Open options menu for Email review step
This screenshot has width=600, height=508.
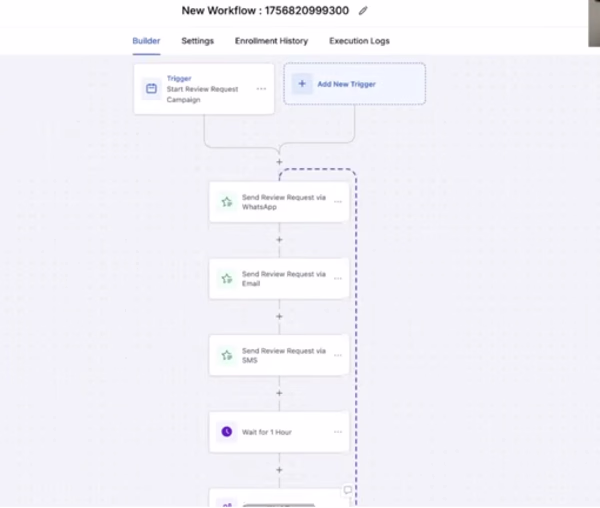click(338, 278)
